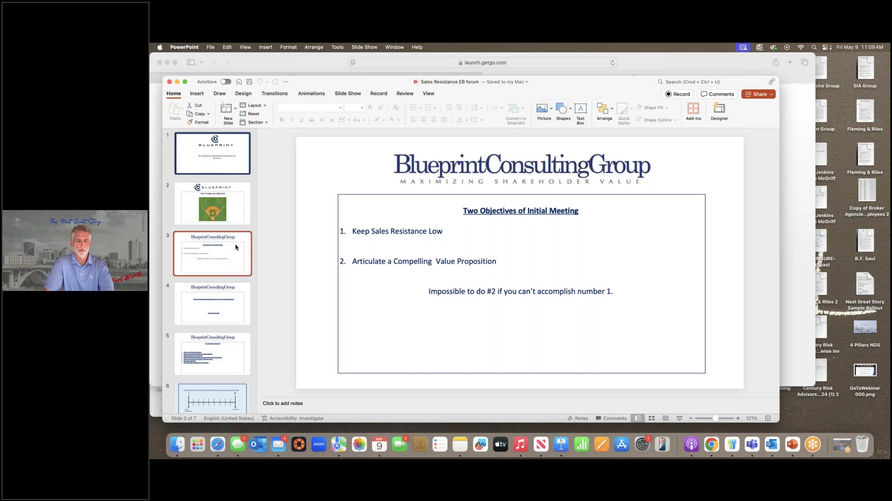Reset the slide layout

250,114
